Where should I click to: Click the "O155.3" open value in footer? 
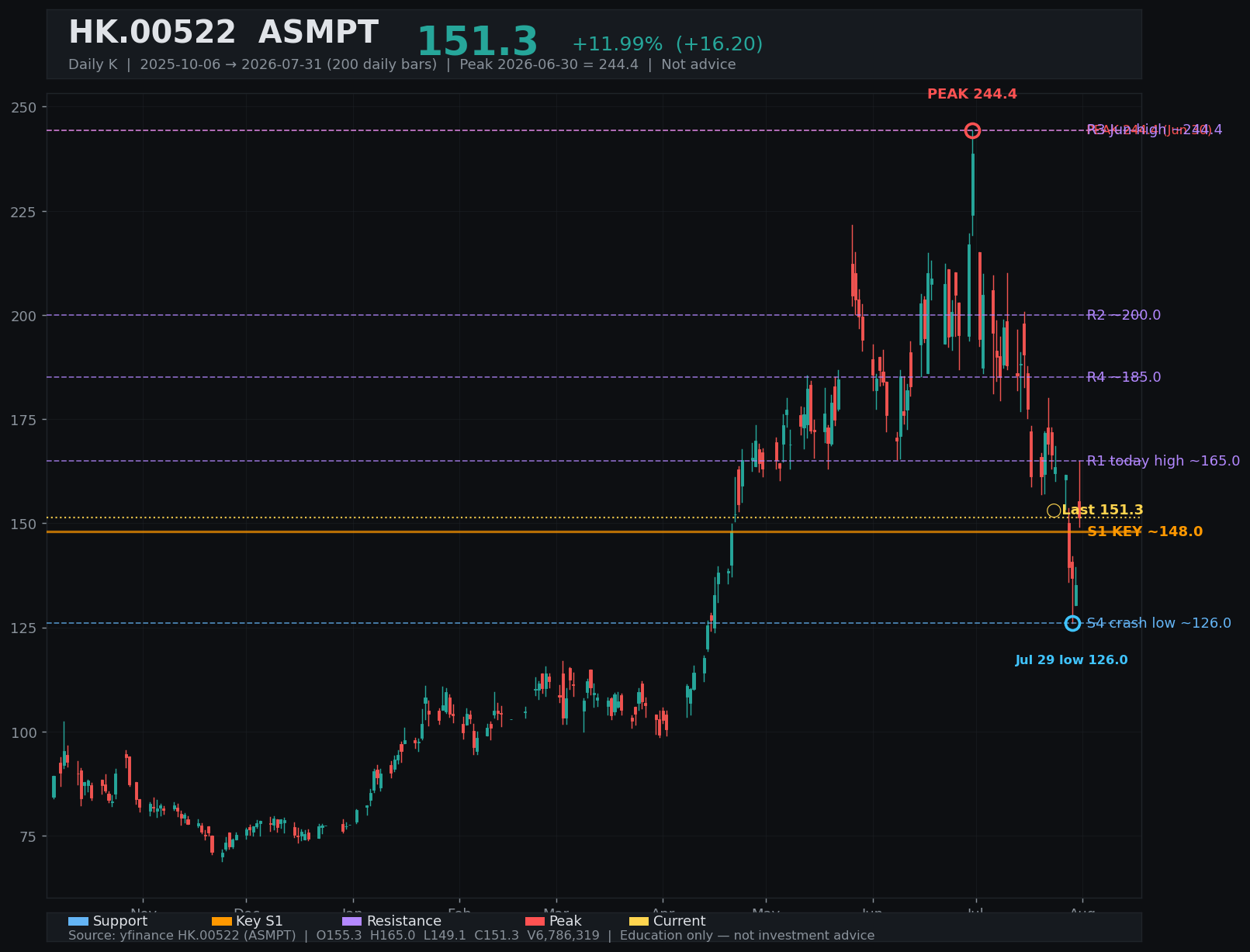tap(339, 936)
